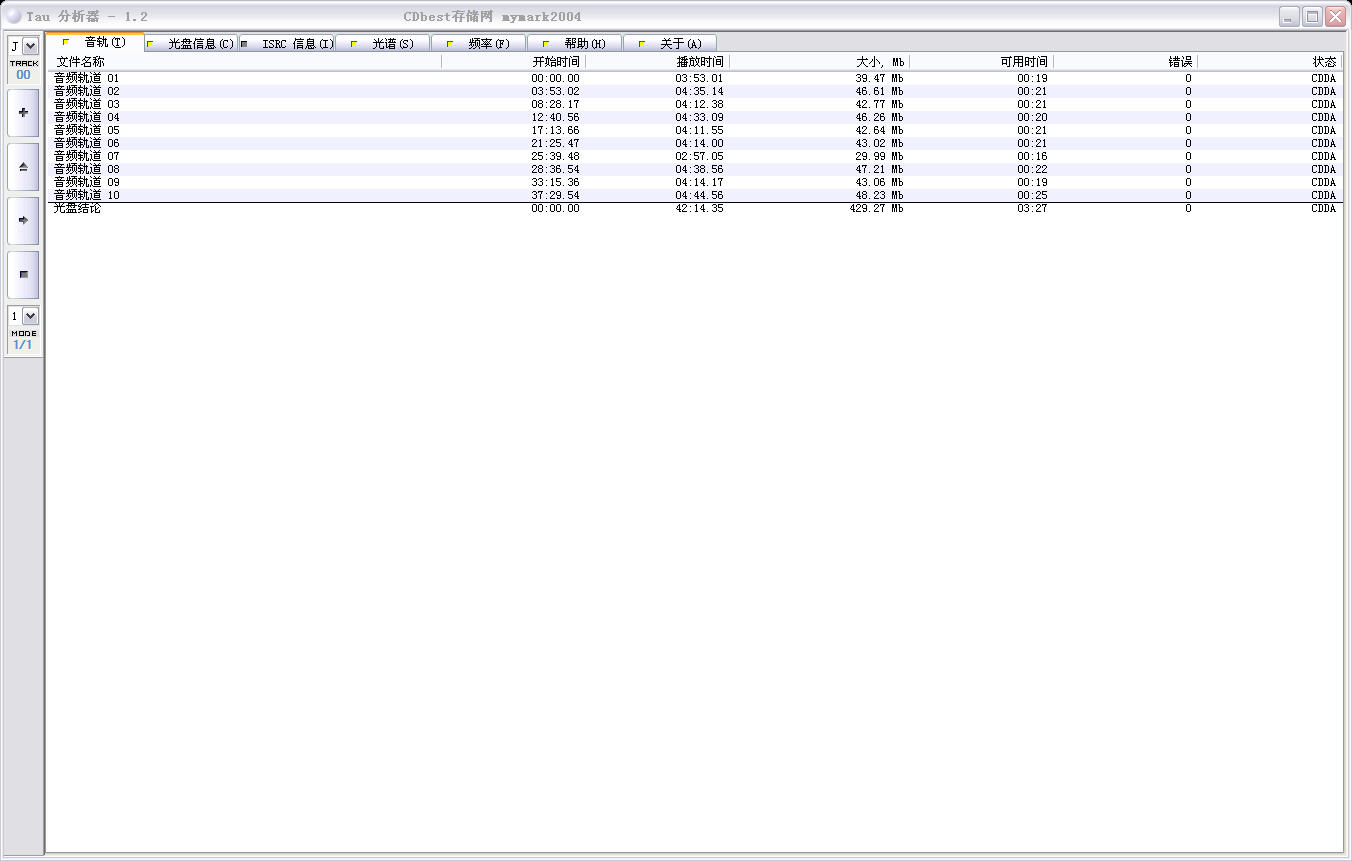Click start time 37:29.54 of track 10
This screenshot has width=1352, height=861.
click(555, 195)
